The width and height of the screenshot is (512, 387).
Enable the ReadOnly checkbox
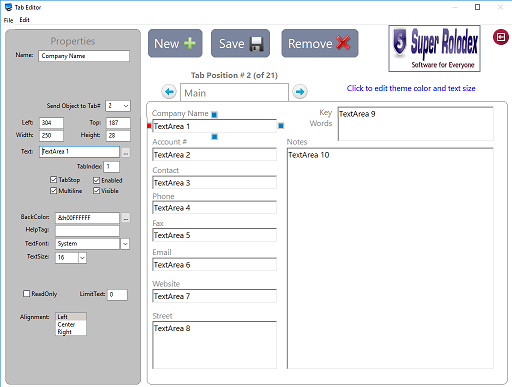[x=26, y=294]
